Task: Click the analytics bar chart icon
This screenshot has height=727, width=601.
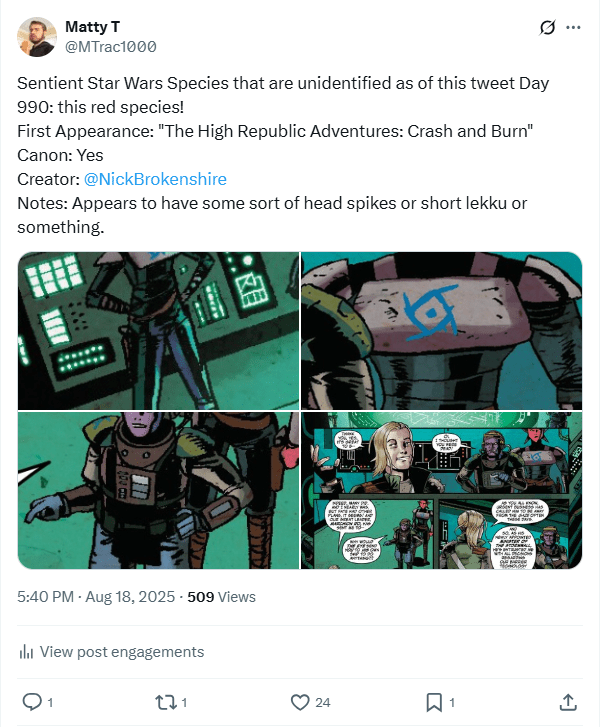Action: click(x=26, y=652)
